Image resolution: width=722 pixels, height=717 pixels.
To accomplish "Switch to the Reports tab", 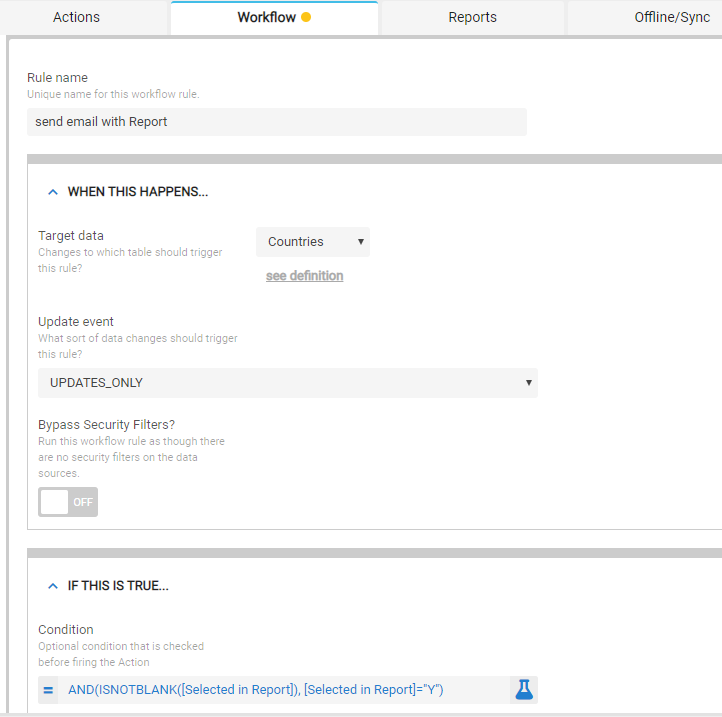I will point(472,17).
